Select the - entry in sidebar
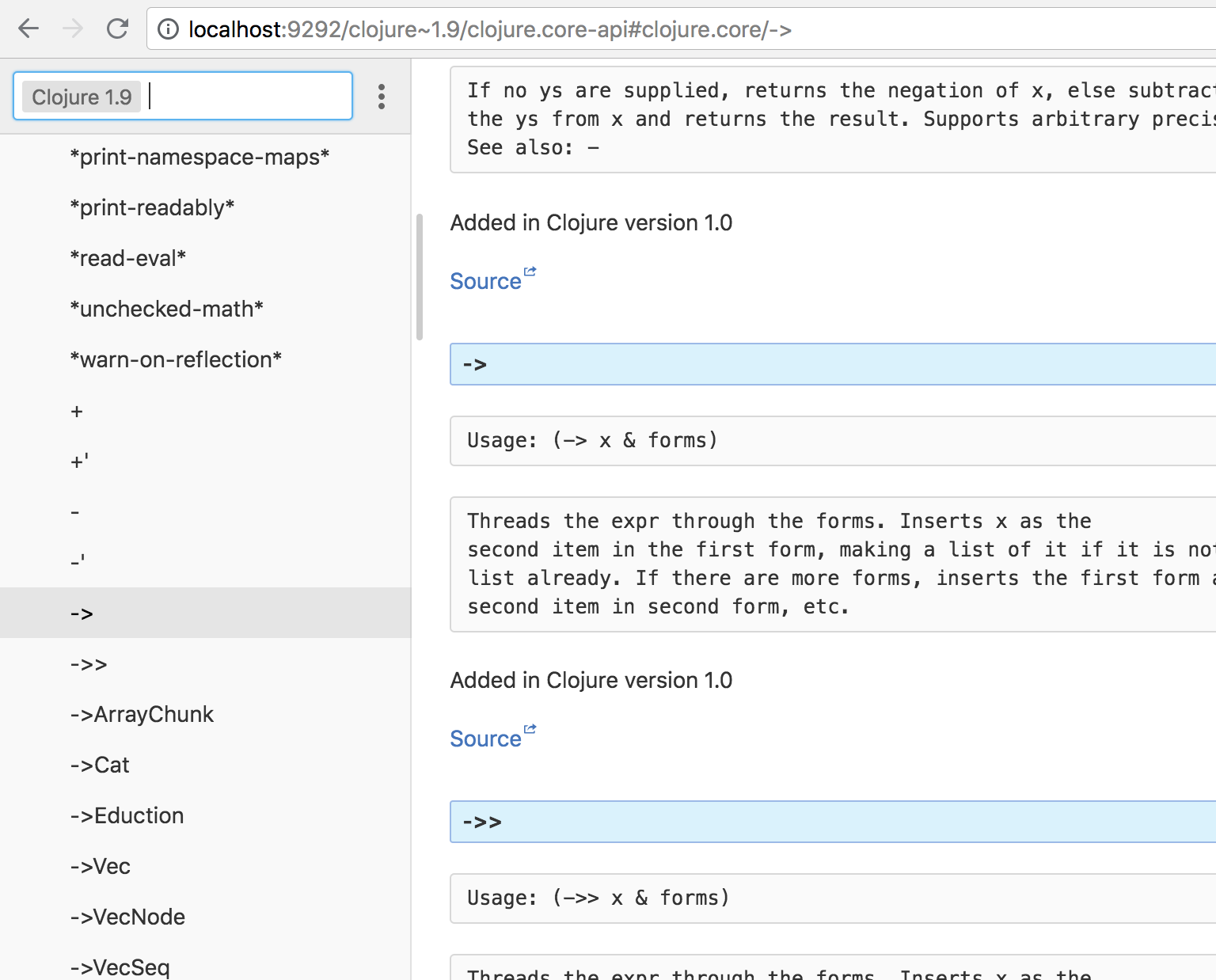Image resolution: width=1216 pixels, height=980 pixels. 205,511
